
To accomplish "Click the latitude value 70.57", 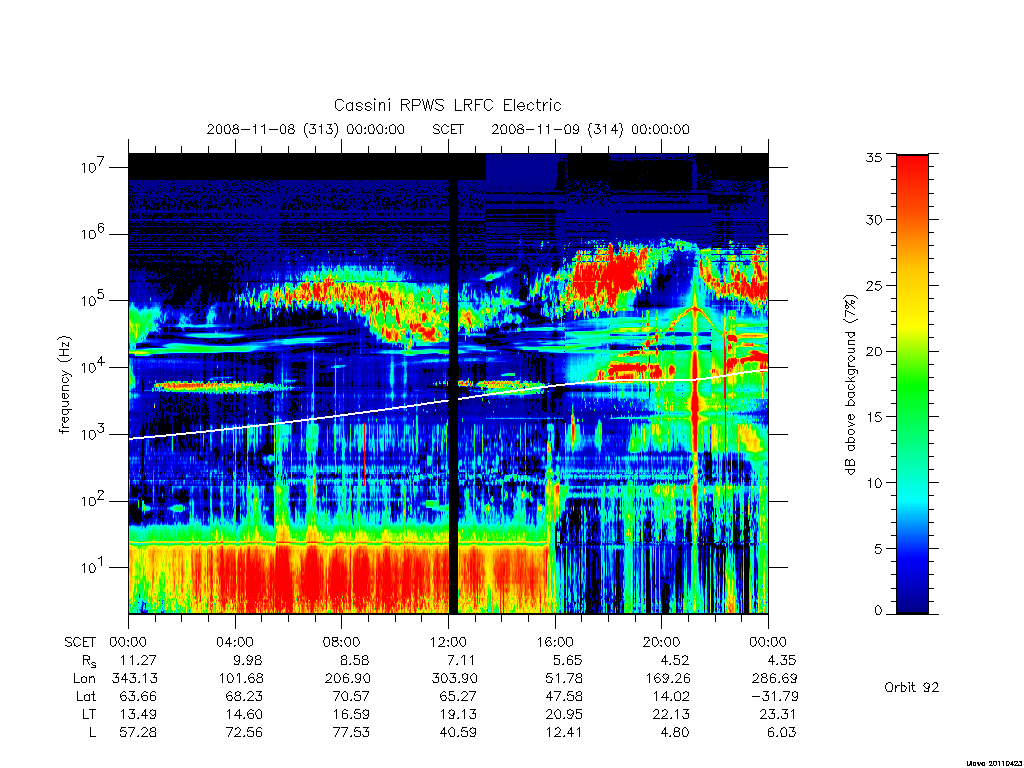I will tap(351, 696).
